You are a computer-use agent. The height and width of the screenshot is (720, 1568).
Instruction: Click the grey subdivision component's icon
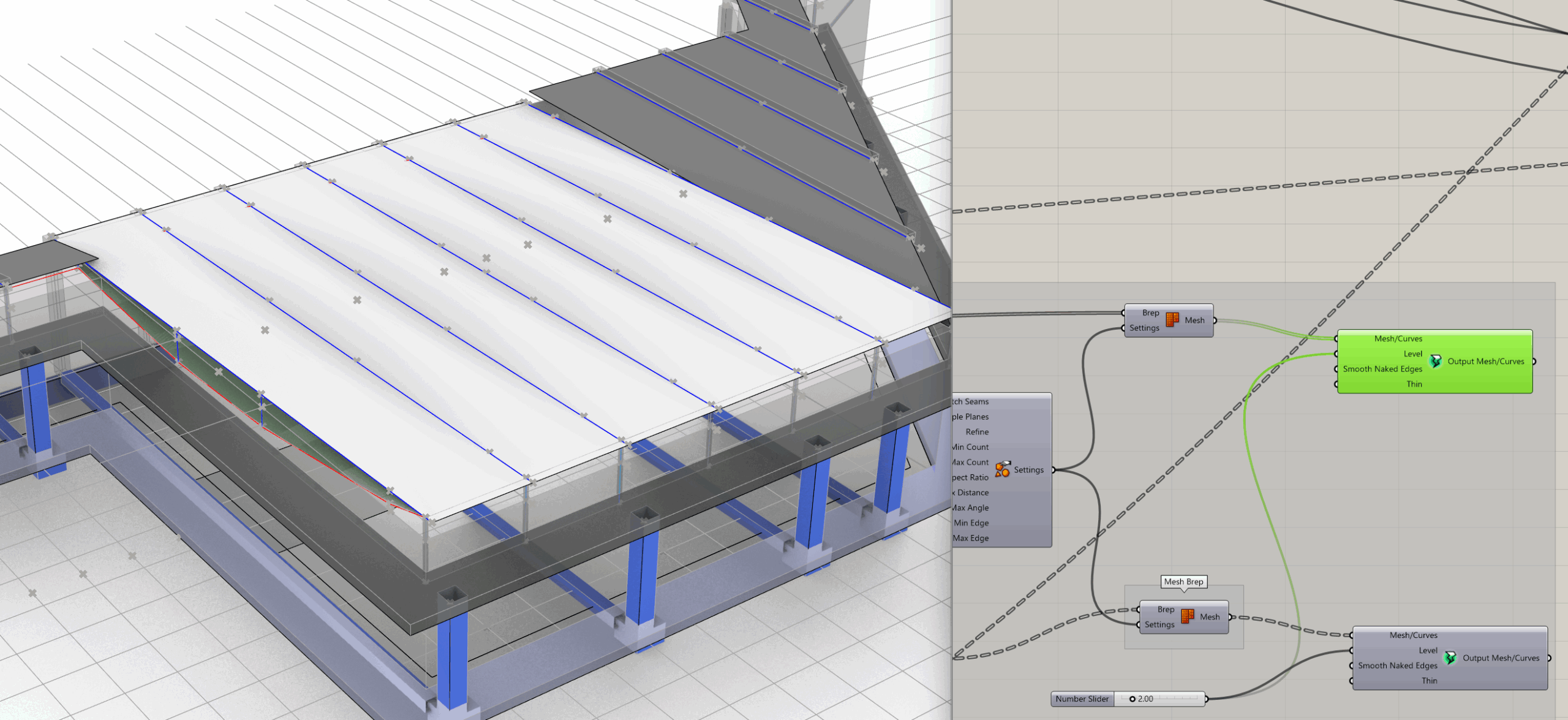tap(1450, 658)
